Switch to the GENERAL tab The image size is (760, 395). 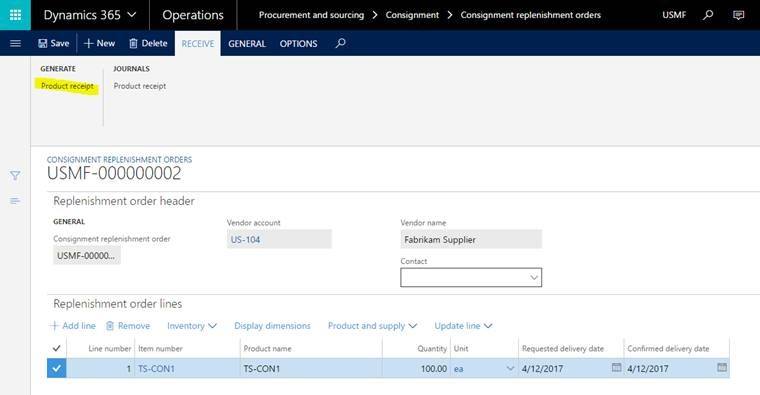pyautogui.click(x=247, y=44)
